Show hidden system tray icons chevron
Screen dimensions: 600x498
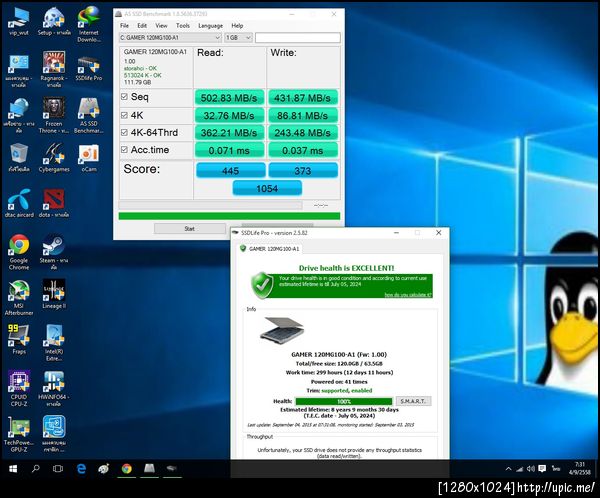click(x=508, y=469)
